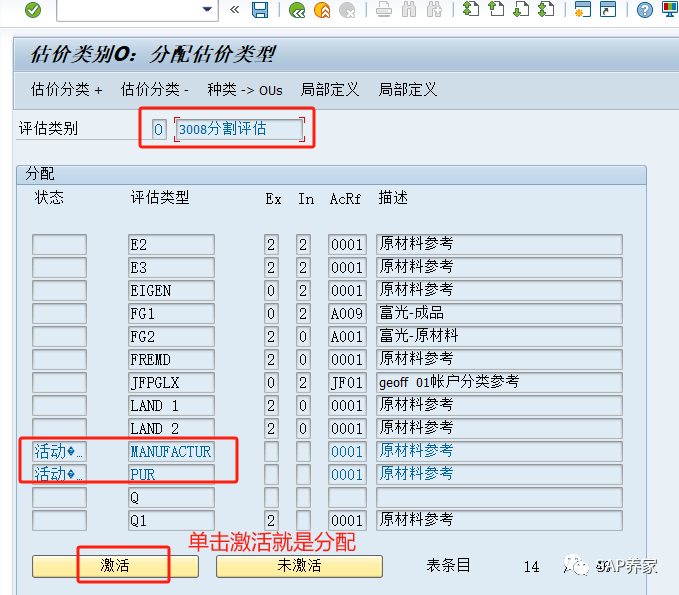The height and width of the screenshot is (595, 679).
Task: Select the EIGEN valuation type cell
Action: click(171, 291)
